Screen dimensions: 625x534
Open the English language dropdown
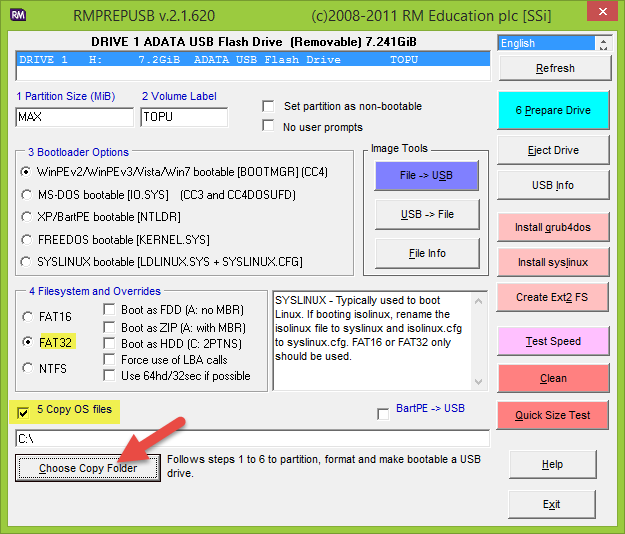click(x=546, y=43)
